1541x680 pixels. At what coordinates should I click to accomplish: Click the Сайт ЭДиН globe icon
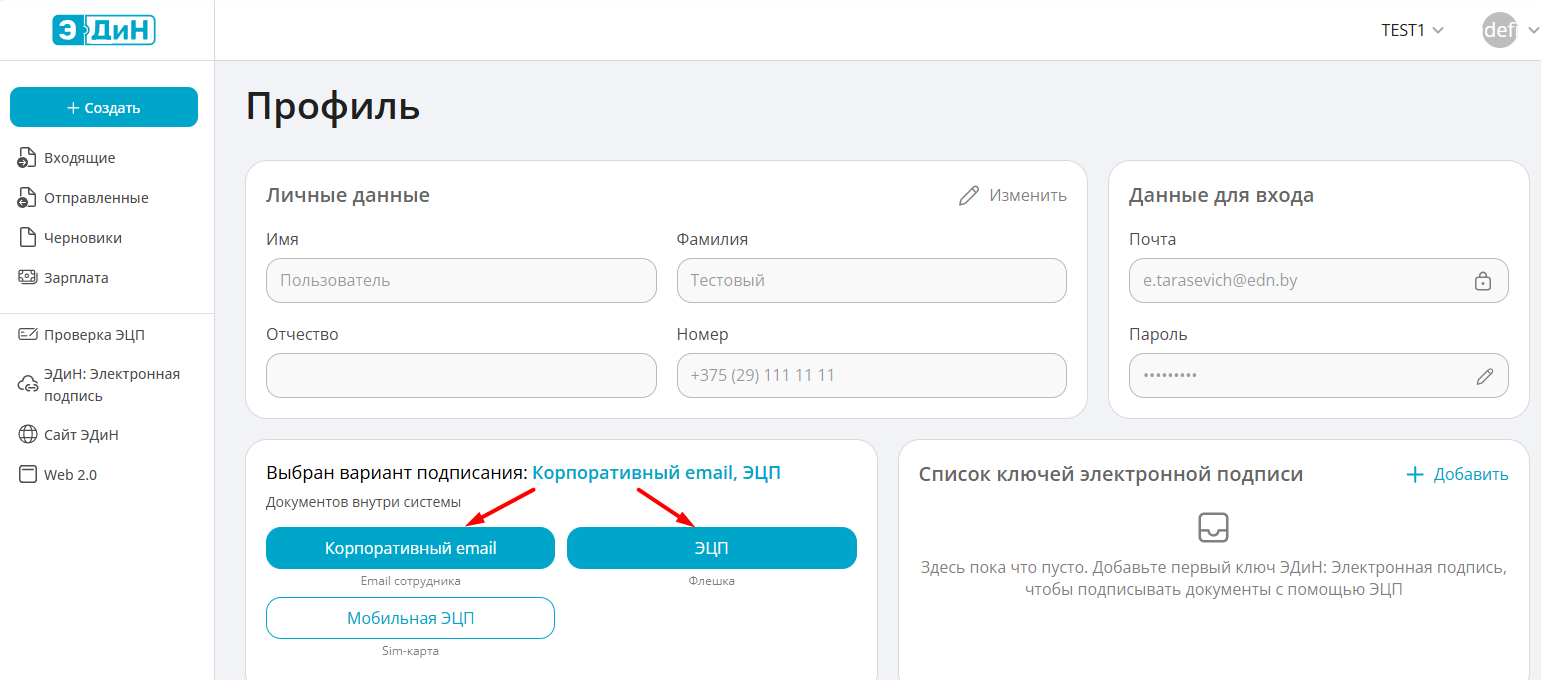point(28,435)
